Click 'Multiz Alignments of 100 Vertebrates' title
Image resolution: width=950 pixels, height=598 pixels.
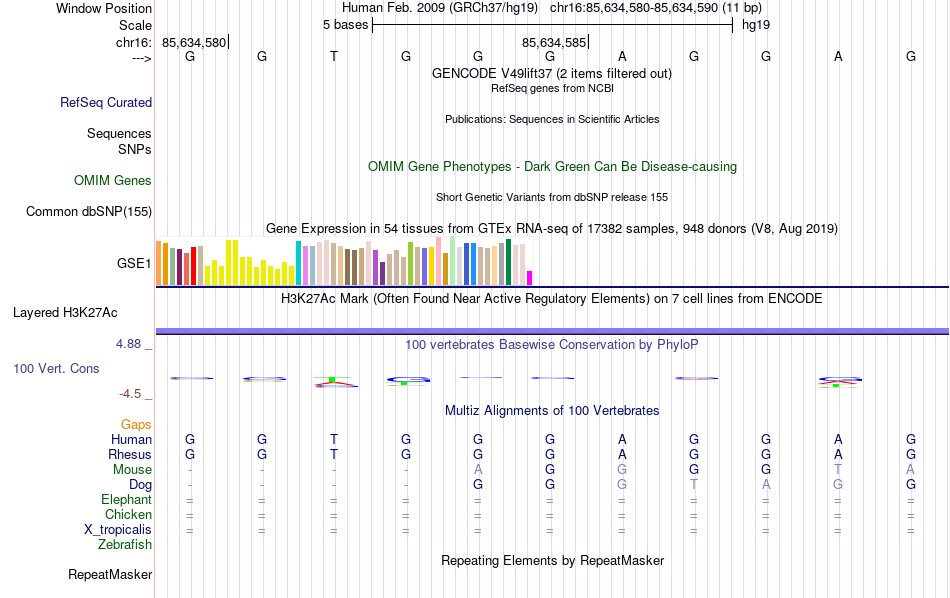point(552,411)
